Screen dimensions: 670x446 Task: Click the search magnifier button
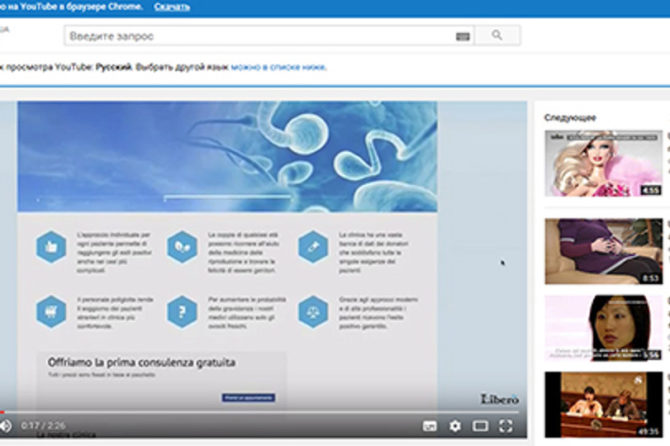click(497, 36)
